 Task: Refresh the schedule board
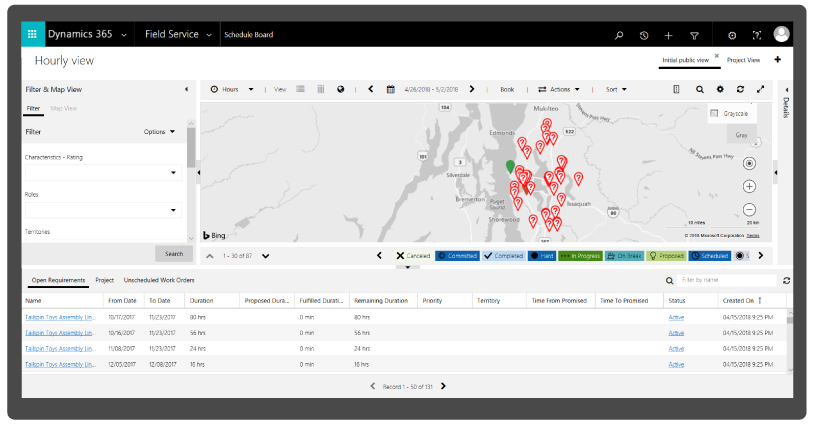740,89
